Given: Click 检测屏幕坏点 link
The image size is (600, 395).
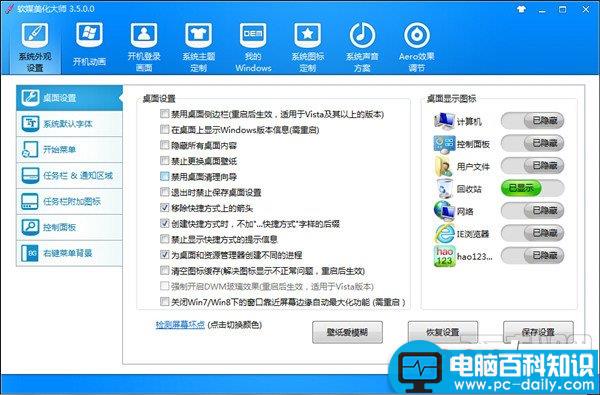Looking at the screenshot, I should 180,325.
